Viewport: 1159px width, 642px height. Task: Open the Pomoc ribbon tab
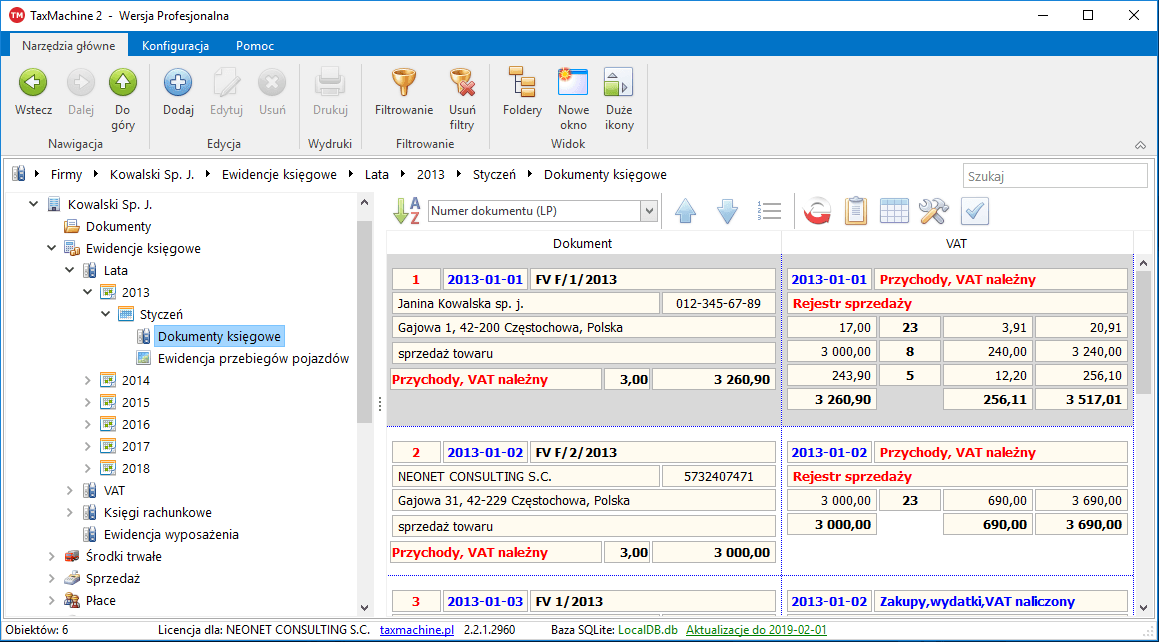[255, 46]
